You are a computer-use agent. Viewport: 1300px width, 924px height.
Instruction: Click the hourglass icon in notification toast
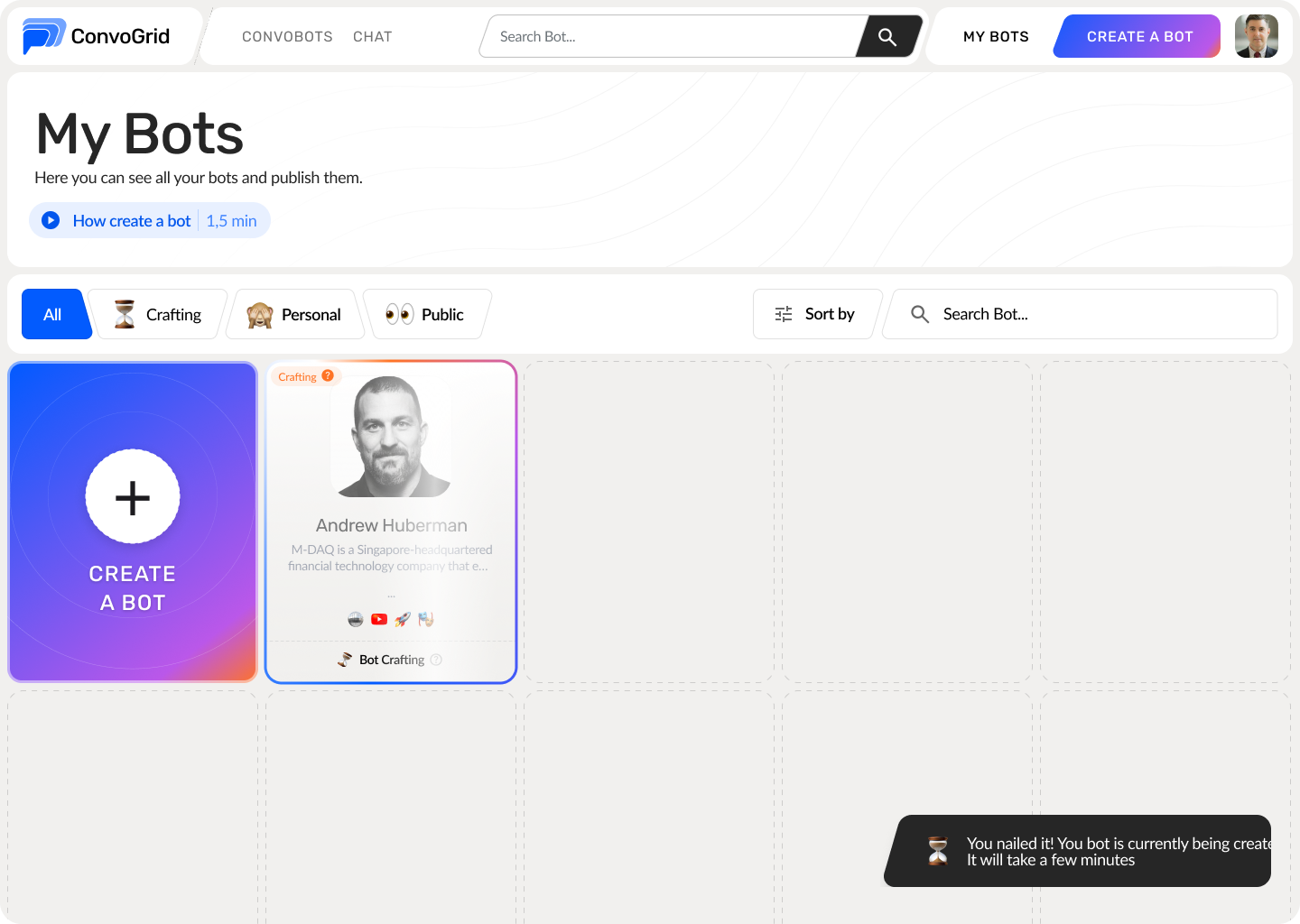pyautogui.click(x=938, y=851)
